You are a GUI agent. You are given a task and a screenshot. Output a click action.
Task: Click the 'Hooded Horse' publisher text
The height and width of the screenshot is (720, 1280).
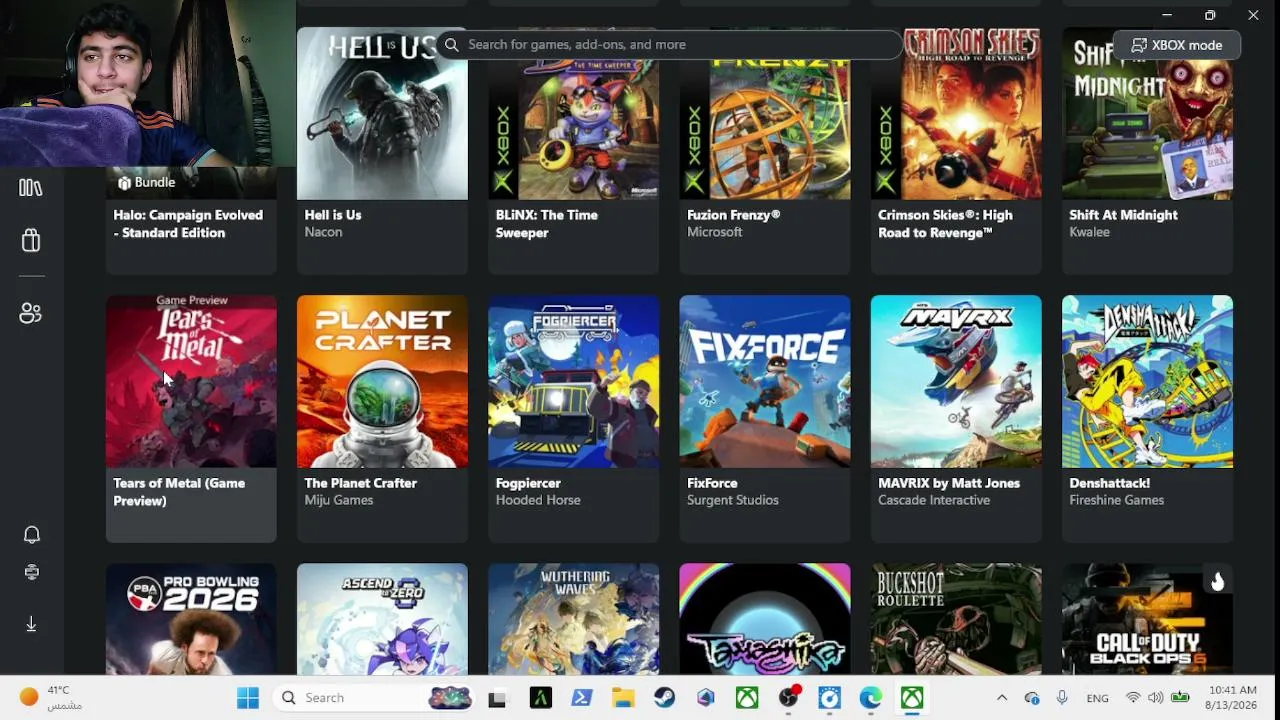(538, 500)
